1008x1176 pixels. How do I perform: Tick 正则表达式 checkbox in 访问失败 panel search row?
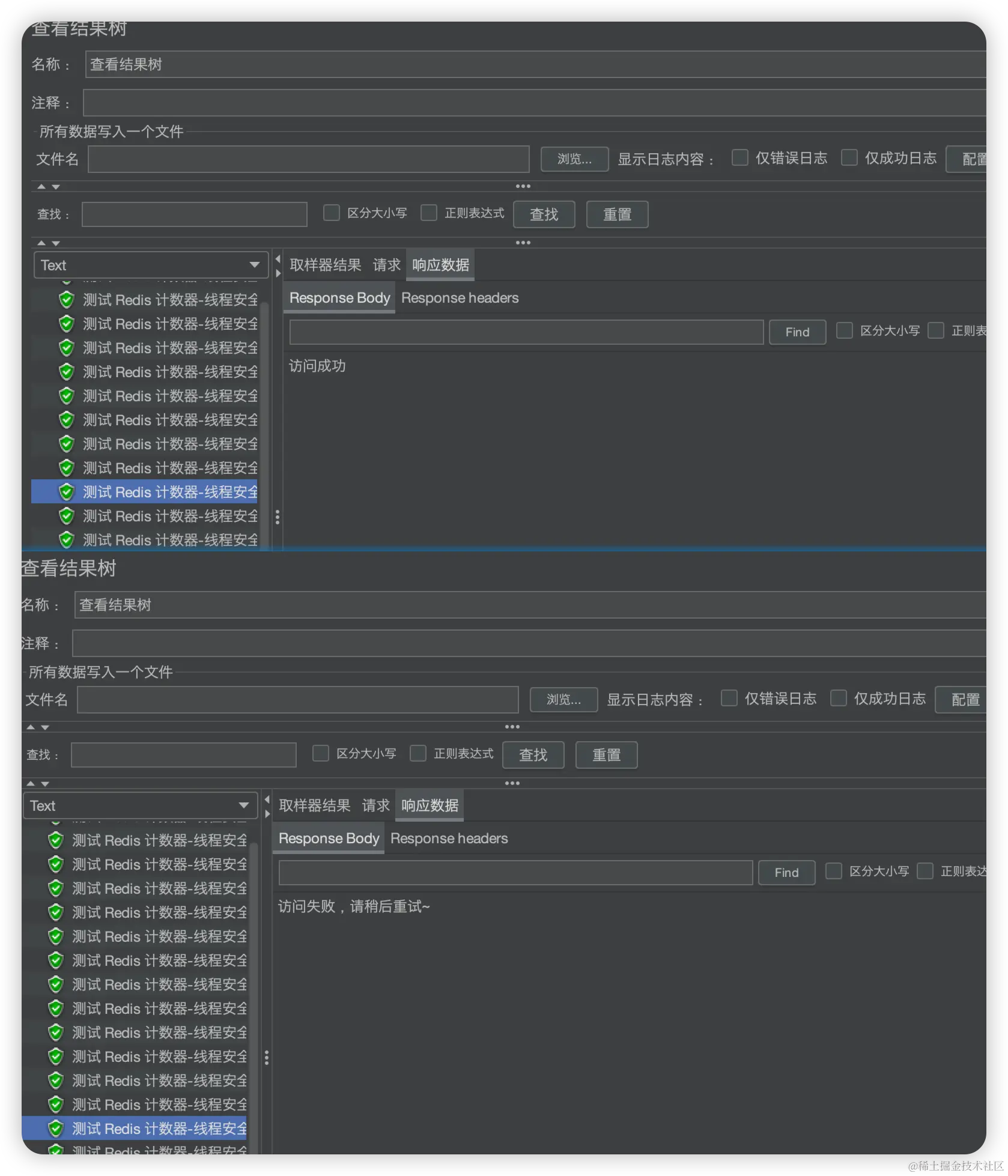pyautogui.click(x=417, y=754)
